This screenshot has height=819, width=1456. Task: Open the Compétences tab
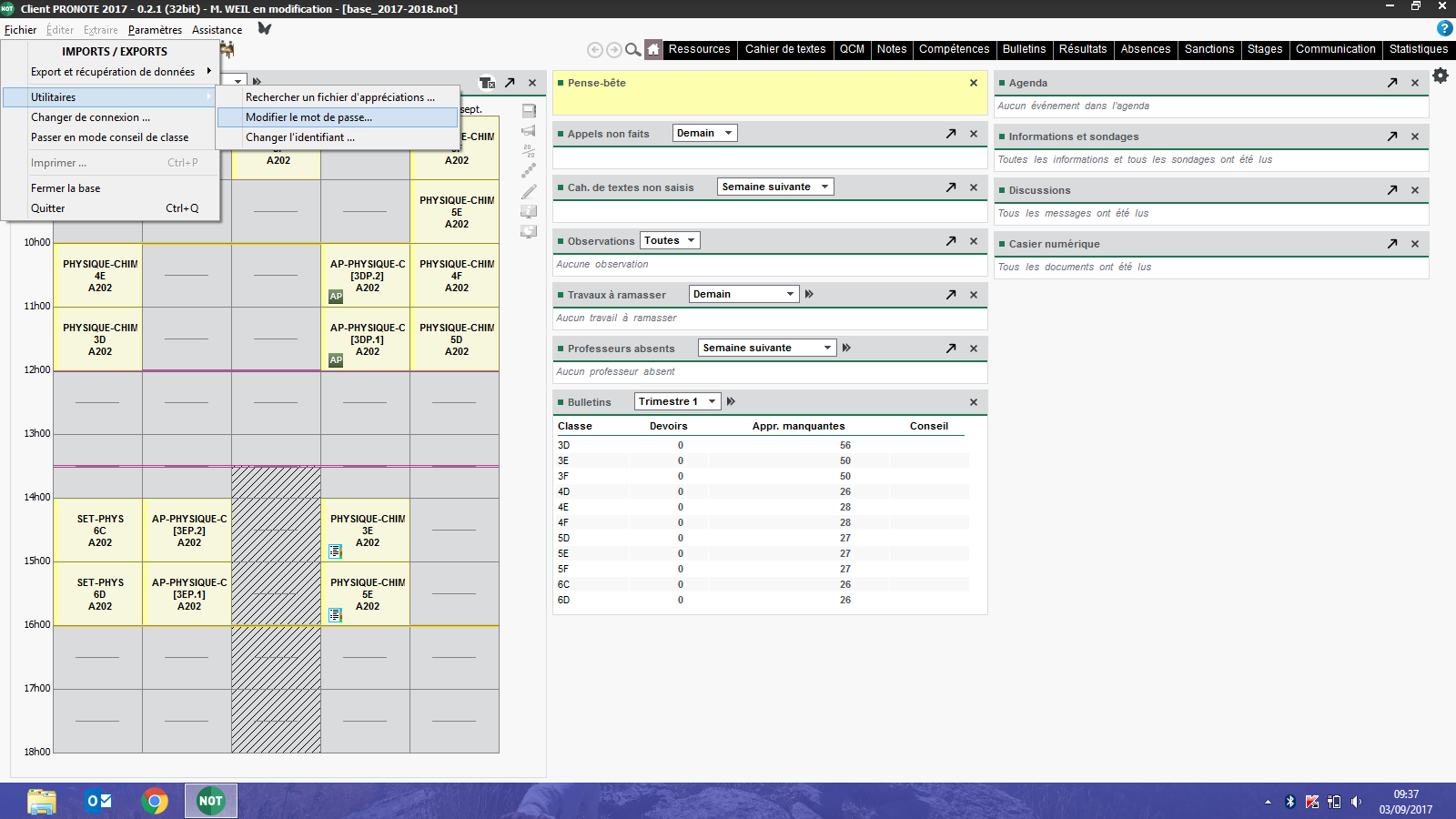point(954,49)
